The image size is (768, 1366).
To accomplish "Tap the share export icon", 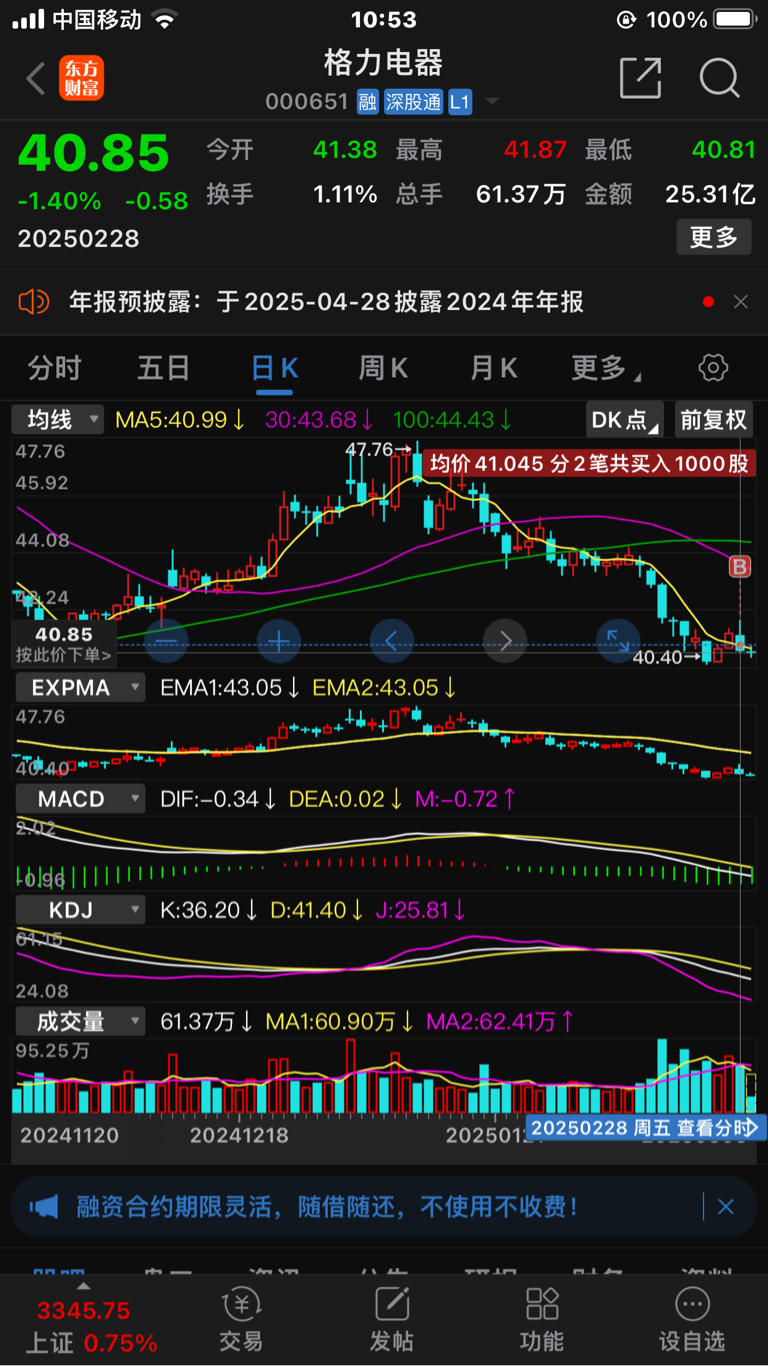I will [640, 78].
